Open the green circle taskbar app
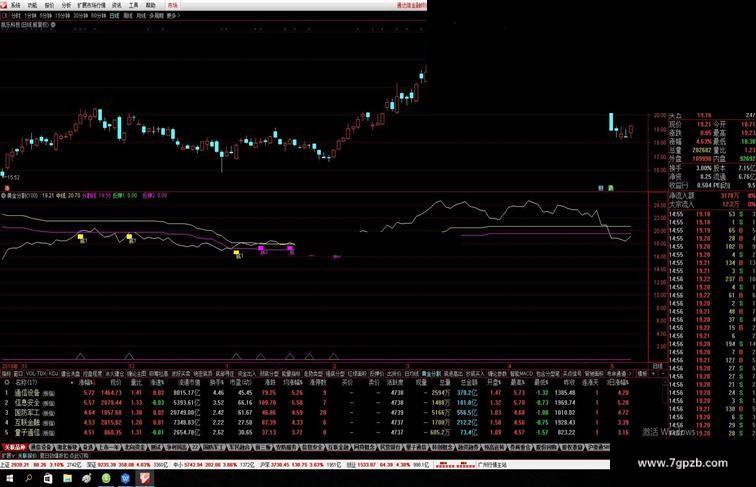The height and width of the screenshot is (487, 756). (x=106, y=478)
